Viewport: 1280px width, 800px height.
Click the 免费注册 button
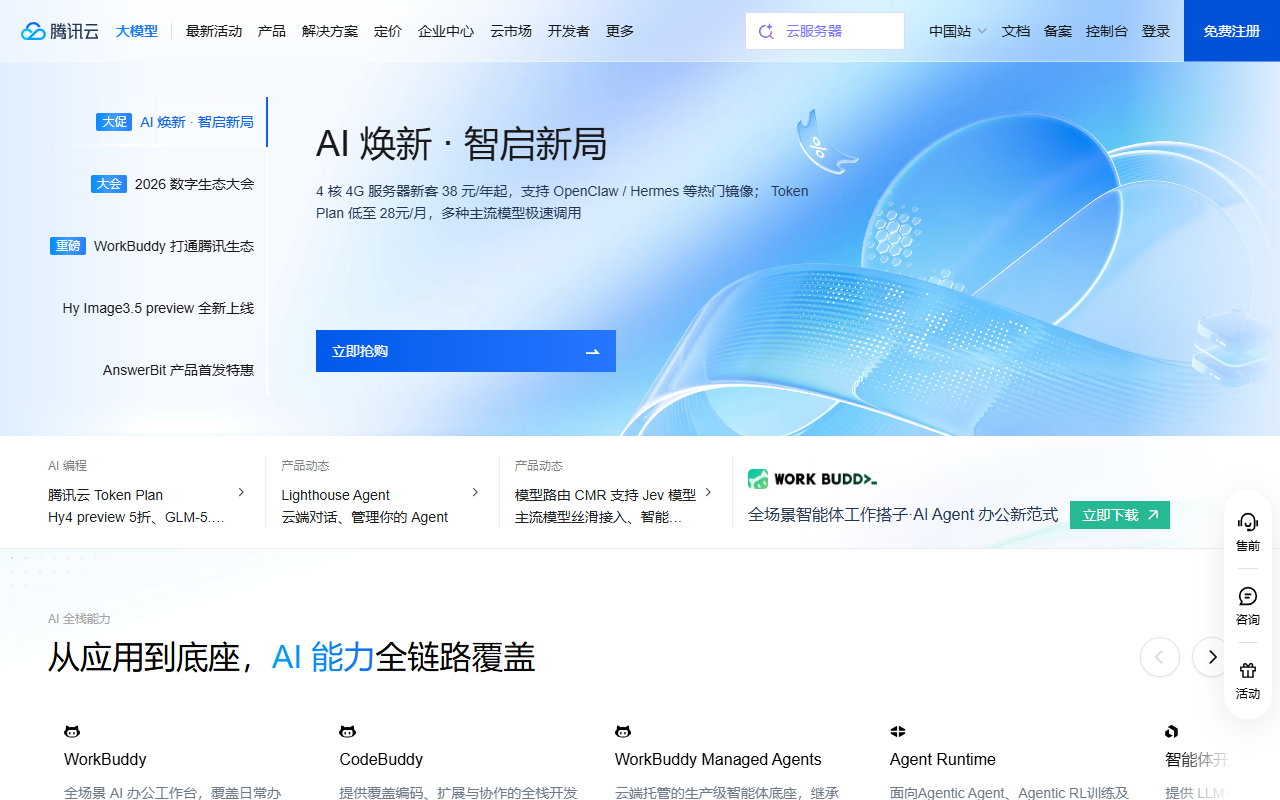click(1232, 31)
